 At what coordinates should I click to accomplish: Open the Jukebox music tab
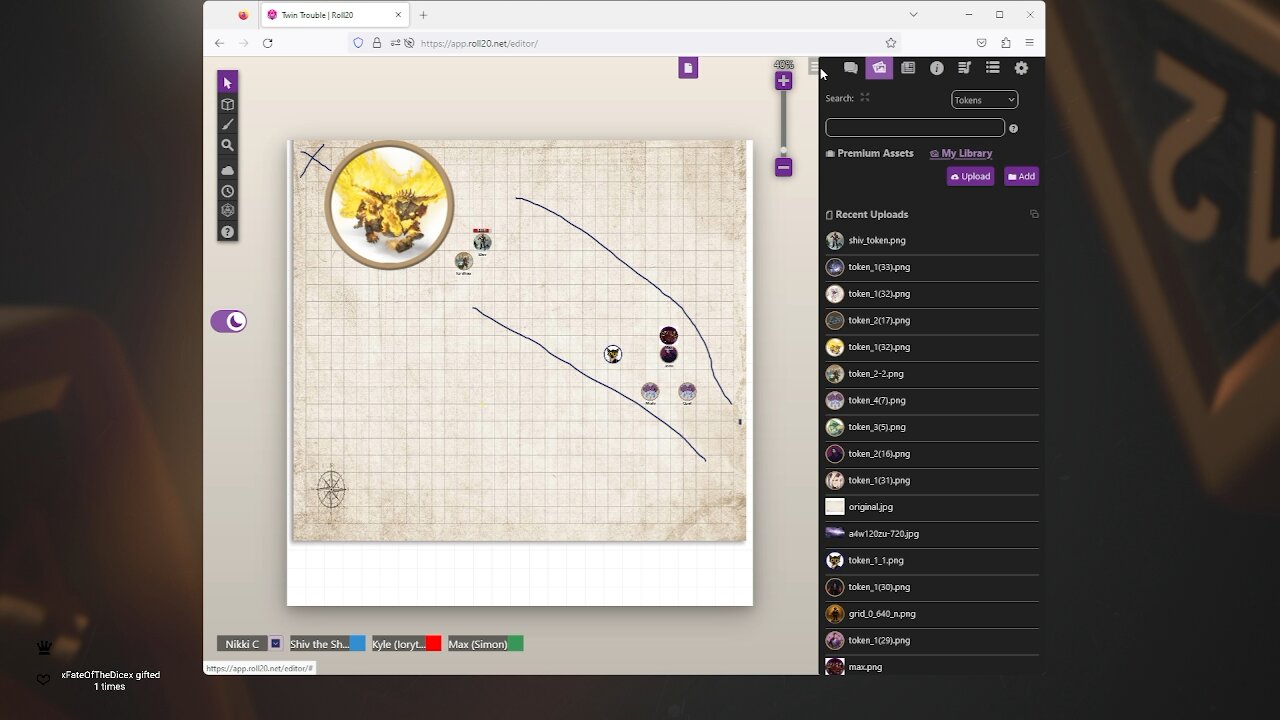(x=964, y=68)
